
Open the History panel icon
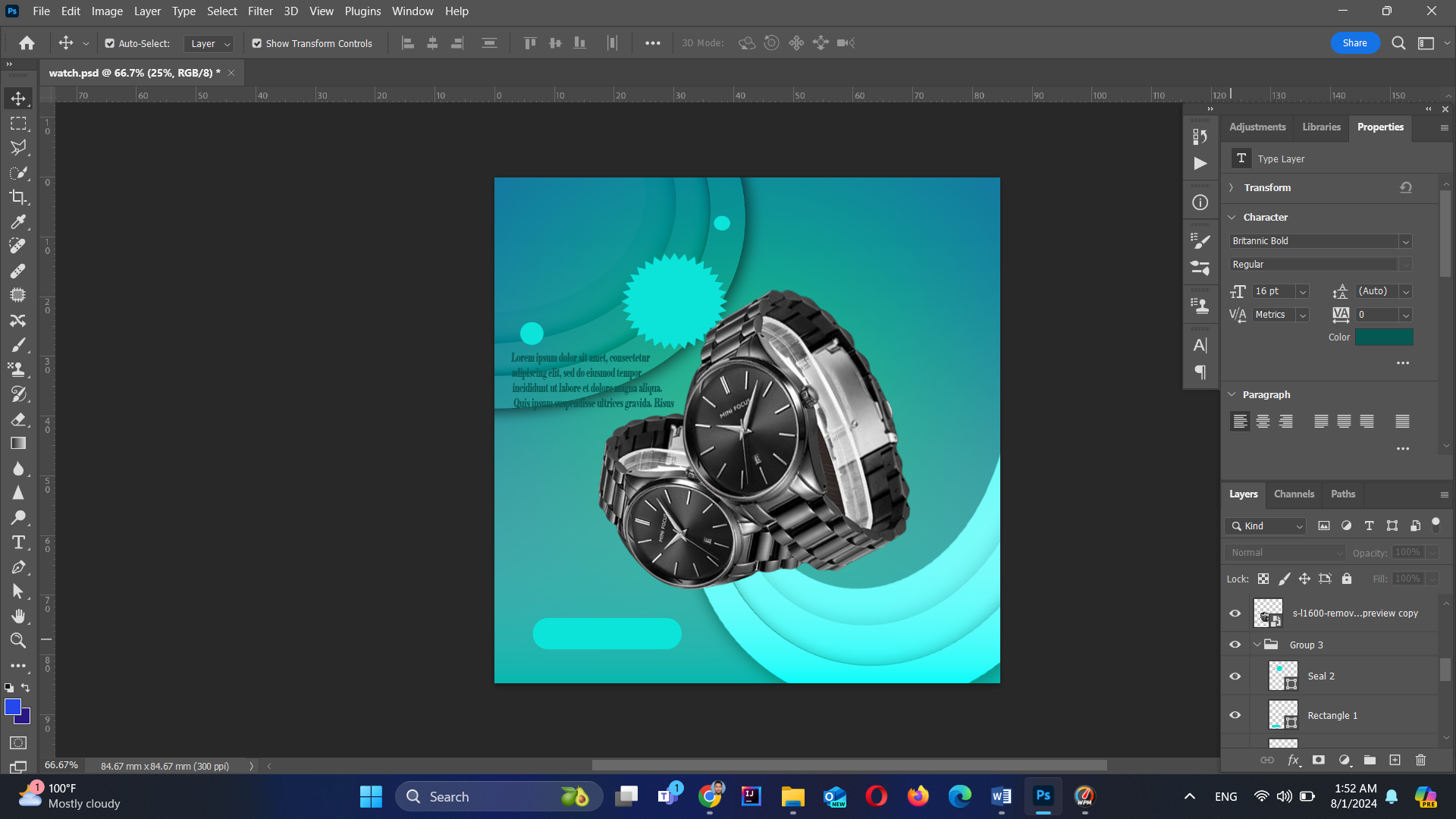(x=1200, y=136)
